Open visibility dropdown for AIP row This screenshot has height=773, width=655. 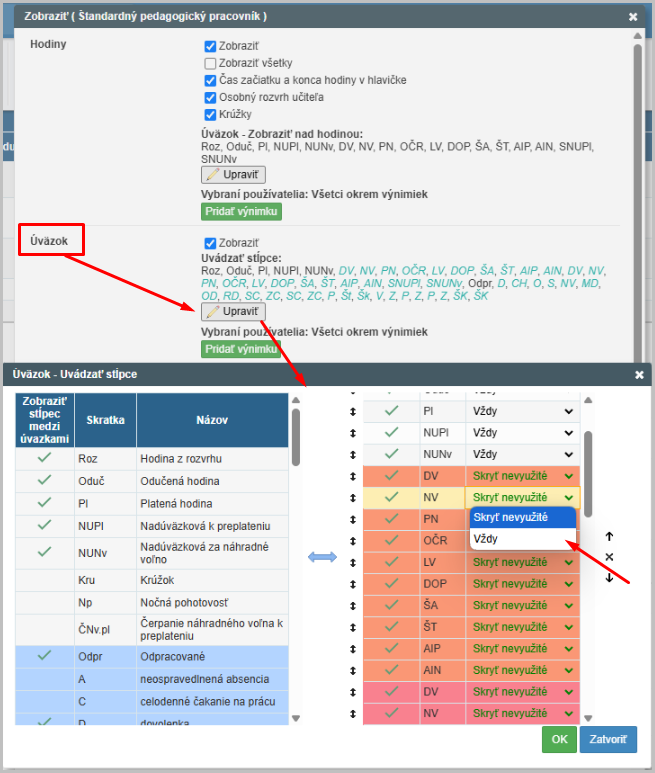point(522,649)
